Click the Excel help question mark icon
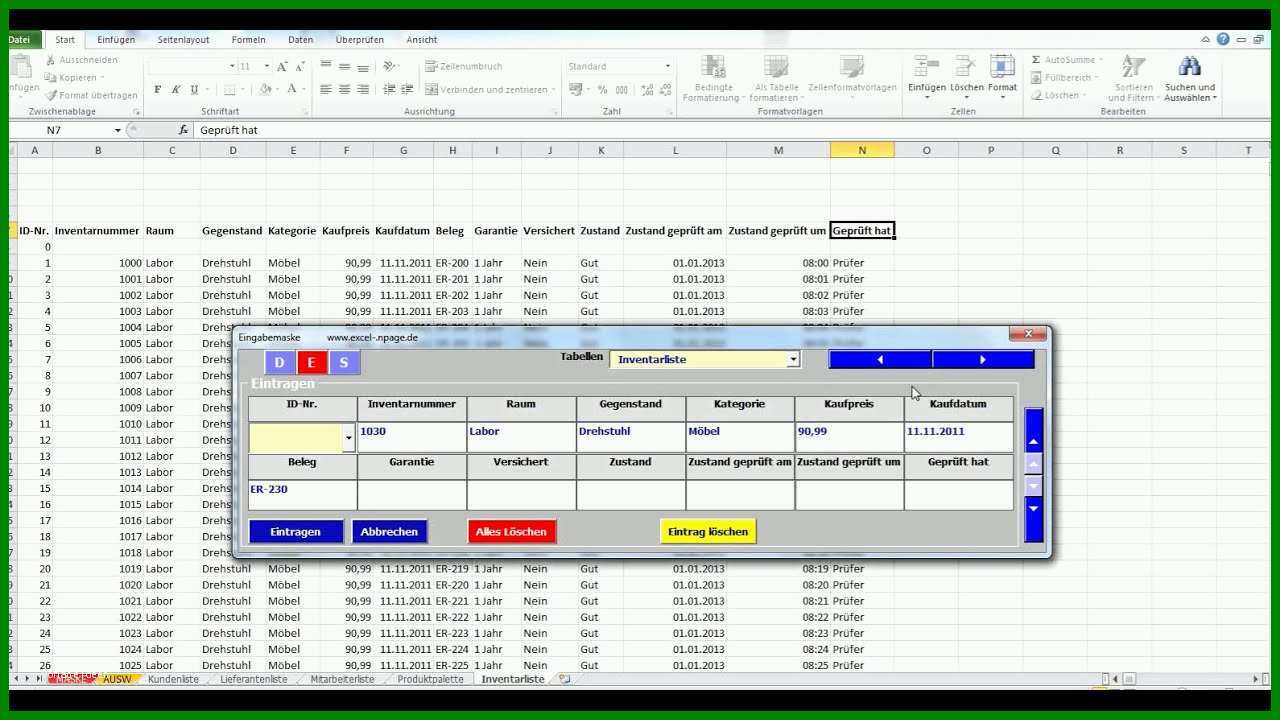The image size is (1280, 720). coord(1223,40)
